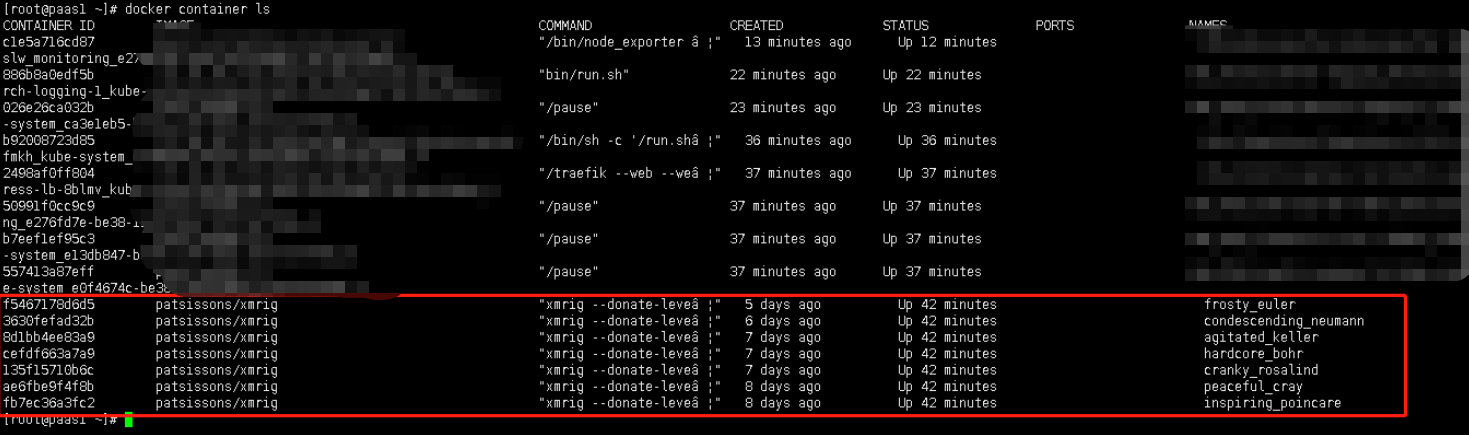Click the bottom [root@paas1 ~]# prompt text
Screen dimensions: 1469x435
coord(61,420)
